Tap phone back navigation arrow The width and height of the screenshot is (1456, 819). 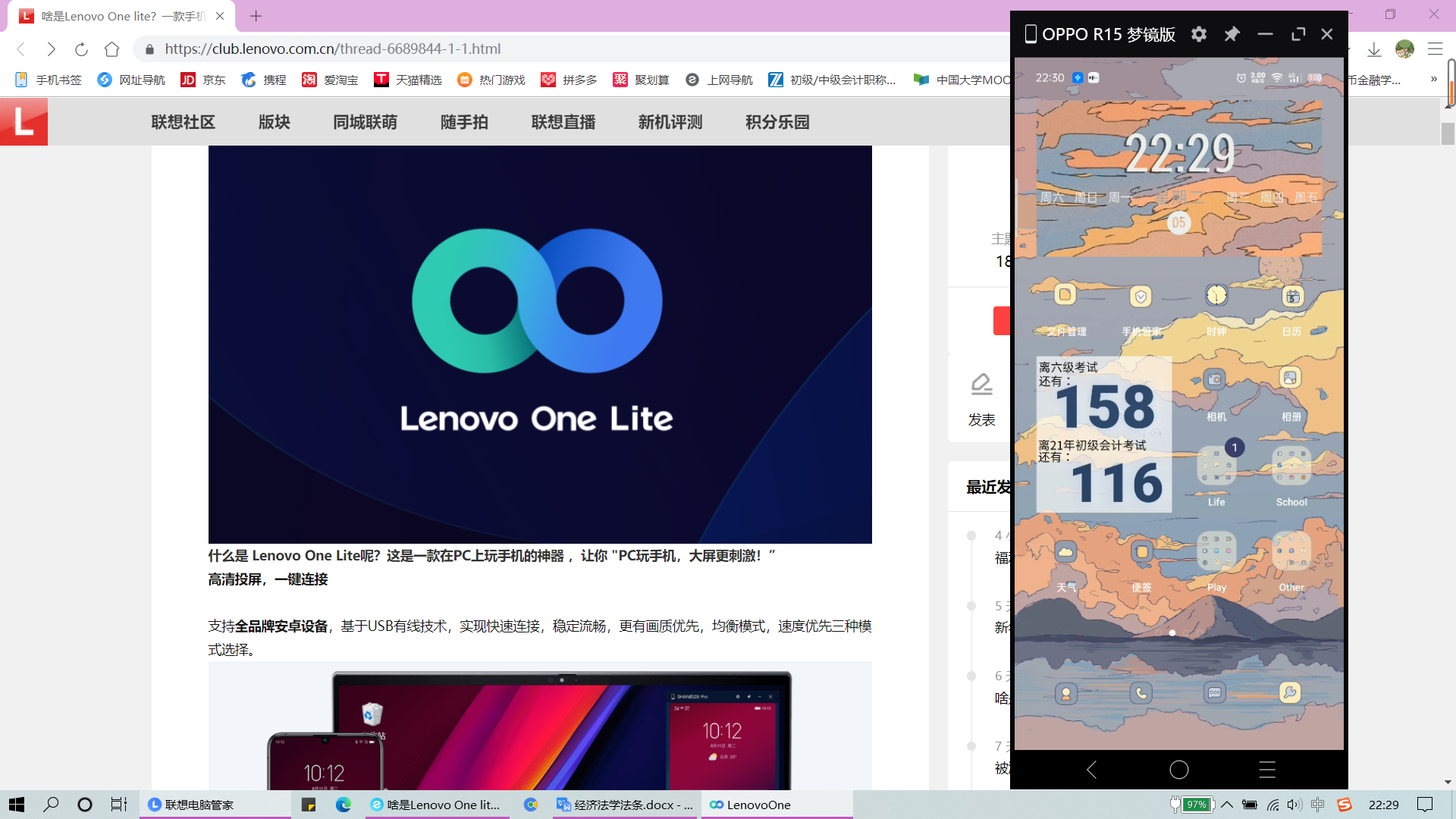point(1091,770)
